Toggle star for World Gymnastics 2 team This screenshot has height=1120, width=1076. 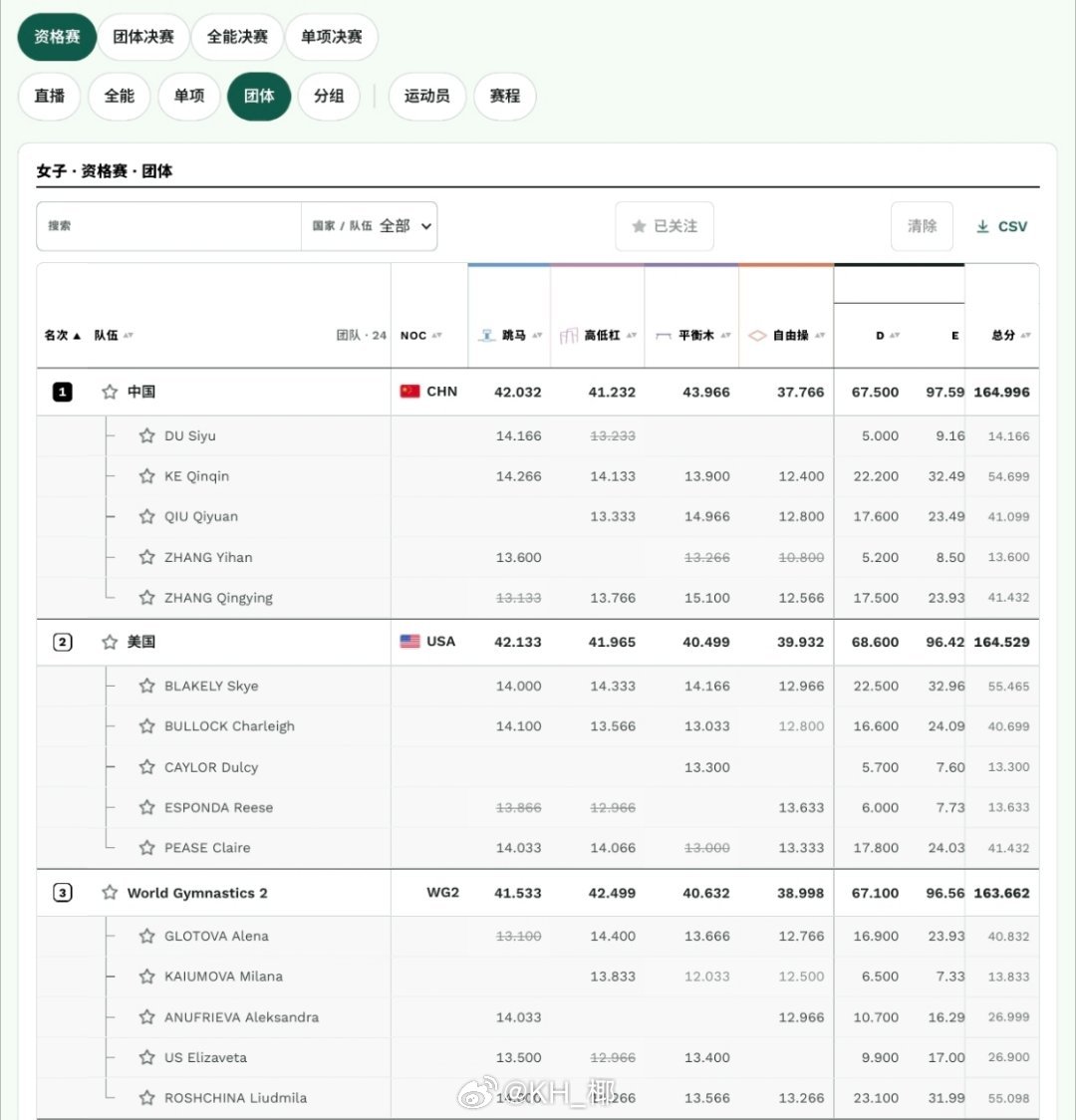(110, 892)
